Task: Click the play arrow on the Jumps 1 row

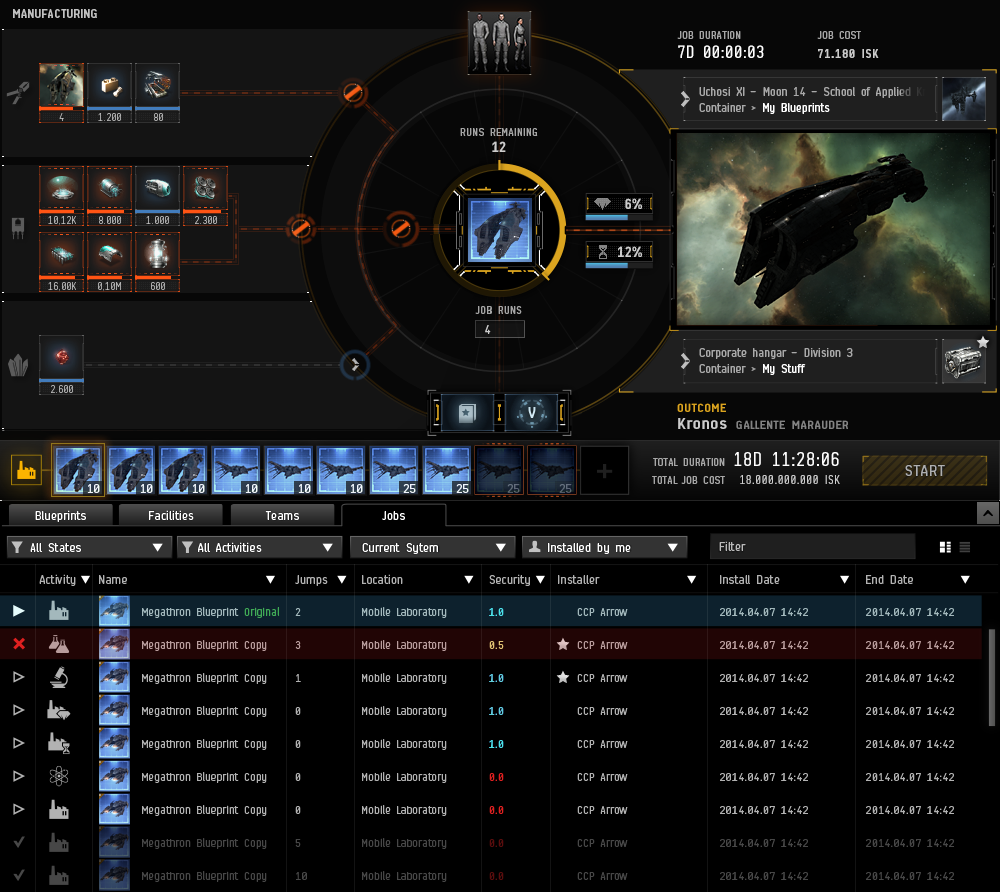Action: 18,677
